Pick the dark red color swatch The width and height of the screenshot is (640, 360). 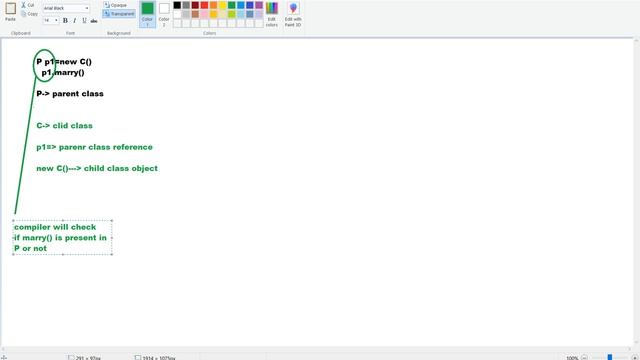pos(195,5)
